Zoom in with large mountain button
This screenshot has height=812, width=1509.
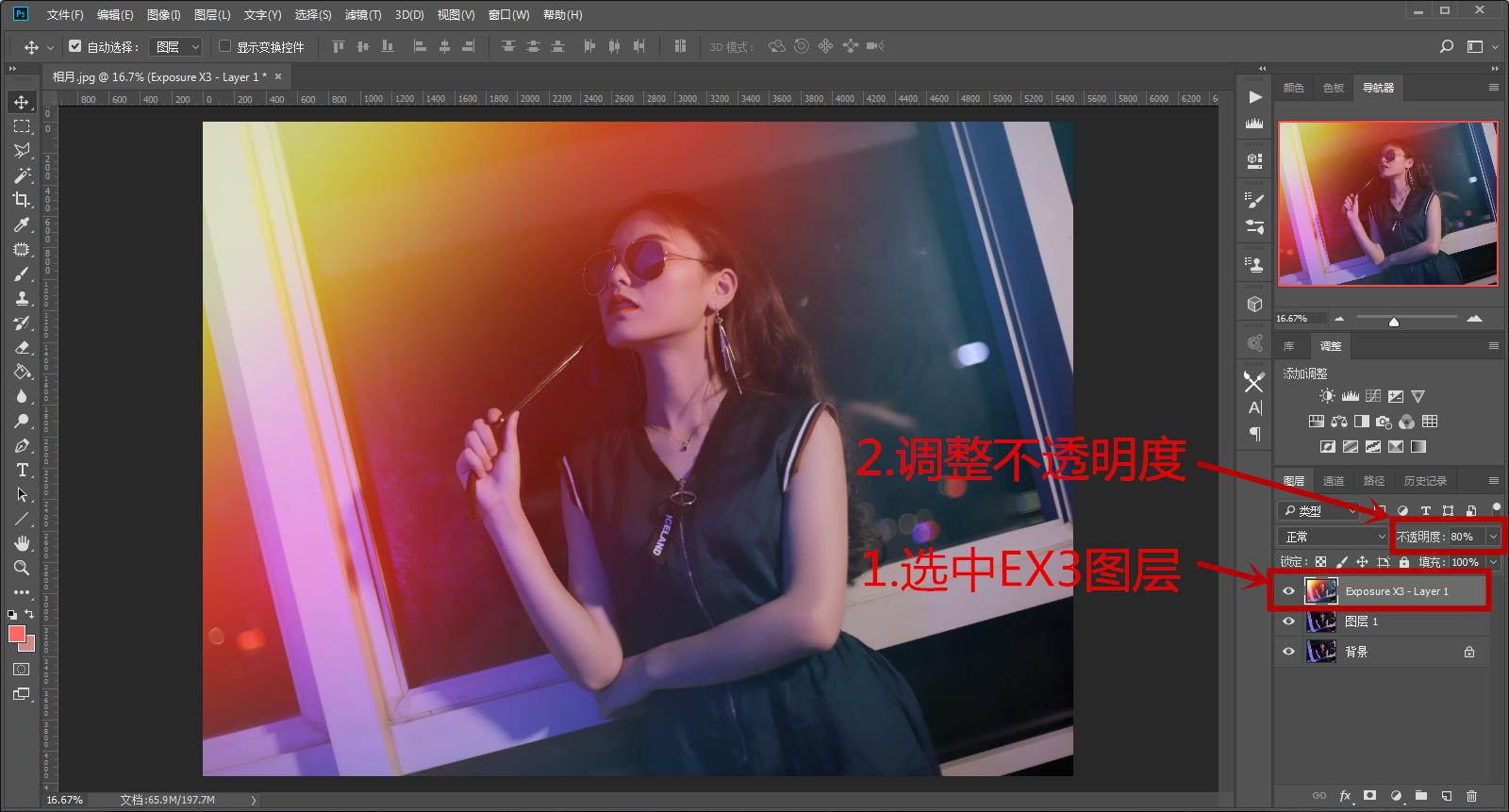pyautogui.click(x=1475, y=319)
